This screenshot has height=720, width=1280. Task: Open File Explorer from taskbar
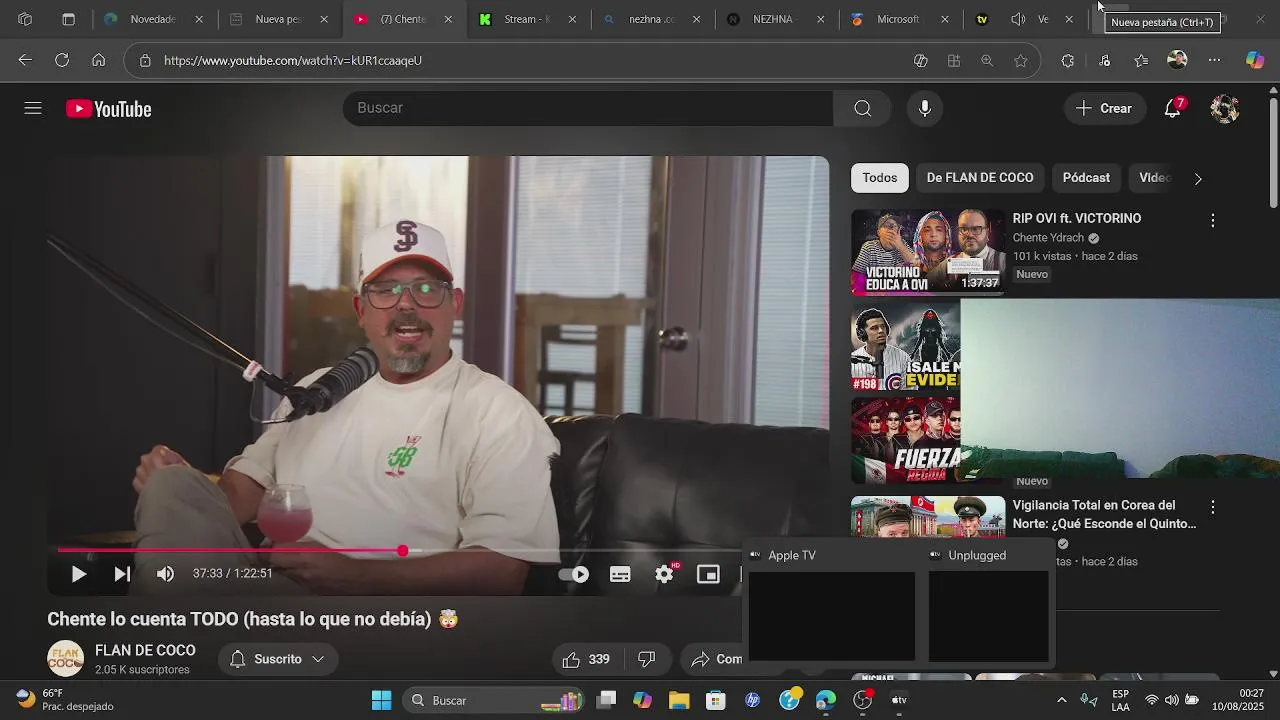[x=679, y=700]
